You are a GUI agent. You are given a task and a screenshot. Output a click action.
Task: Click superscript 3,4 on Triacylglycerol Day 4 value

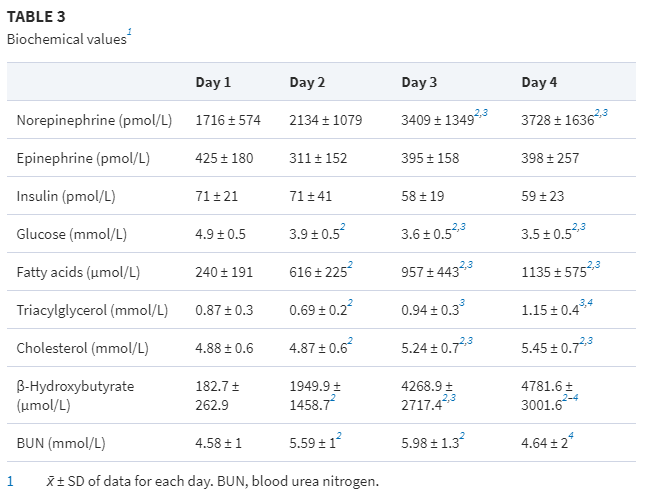point(586,305)
